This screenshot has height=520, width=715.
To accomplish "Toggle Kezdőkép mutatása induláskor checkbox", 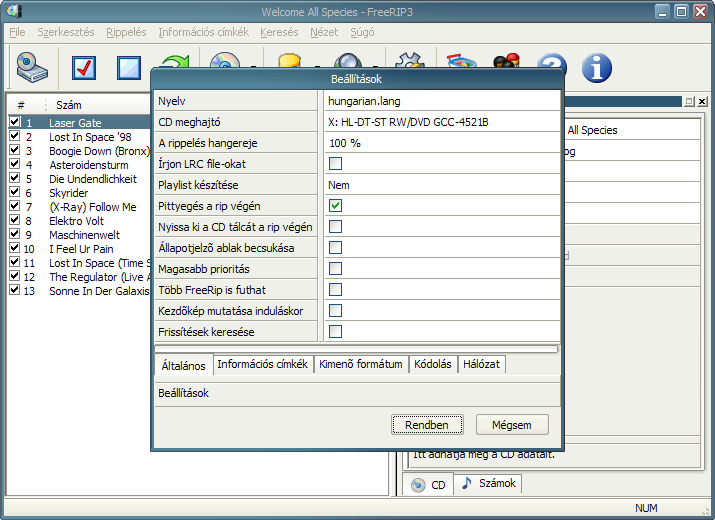I will (335, 311).
